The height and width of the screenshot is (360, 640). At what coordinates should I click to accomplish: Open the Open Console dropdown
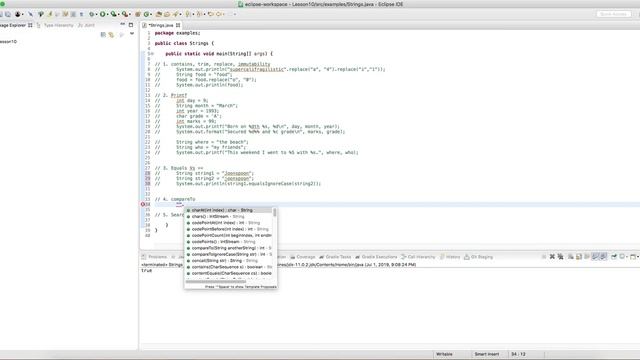tap(638, 257)
